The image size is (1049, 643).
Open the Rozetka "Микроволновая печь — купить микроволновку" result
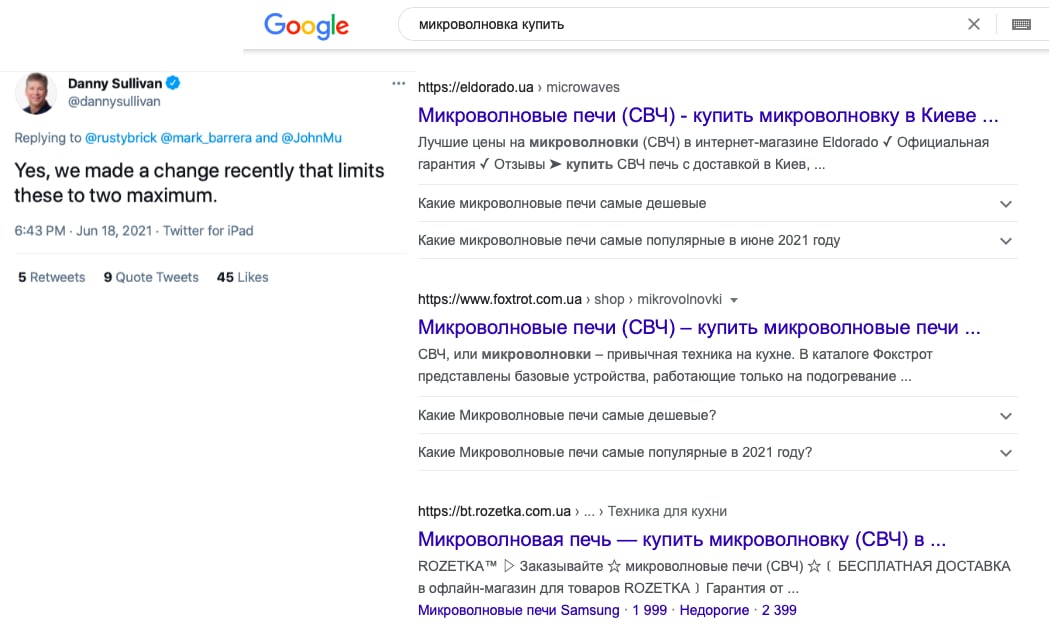[x=682, y=539]
